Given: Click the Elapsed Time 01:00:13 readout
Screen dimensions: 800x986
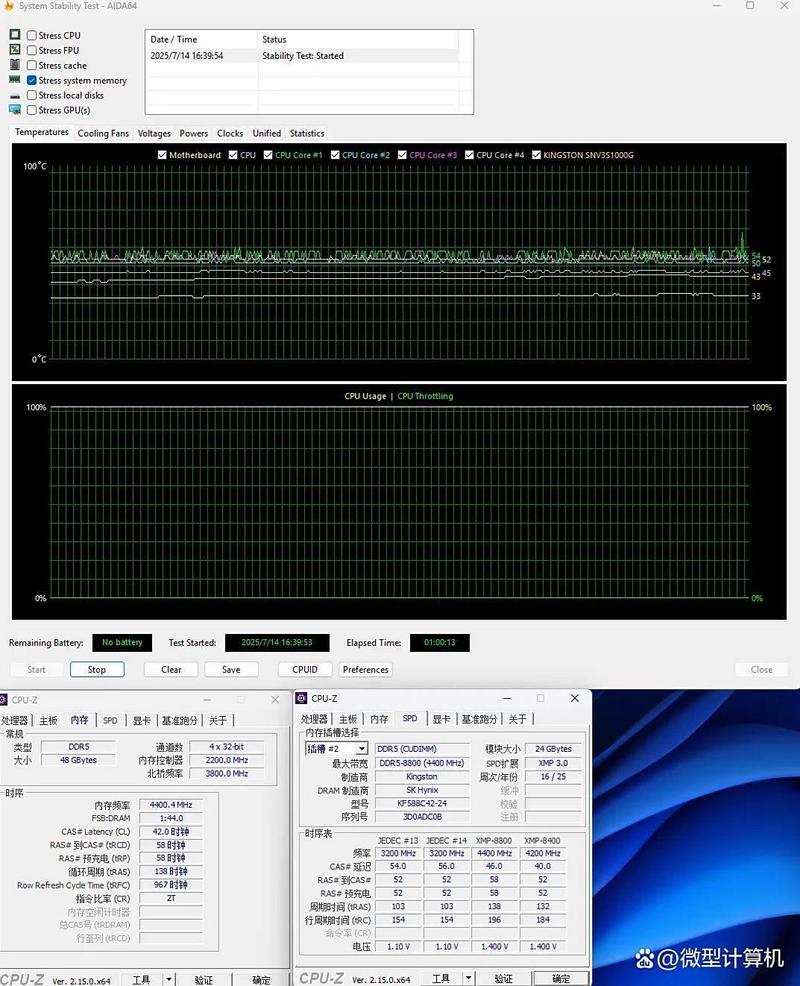Looking at the screenshot, I should [440, 643].
